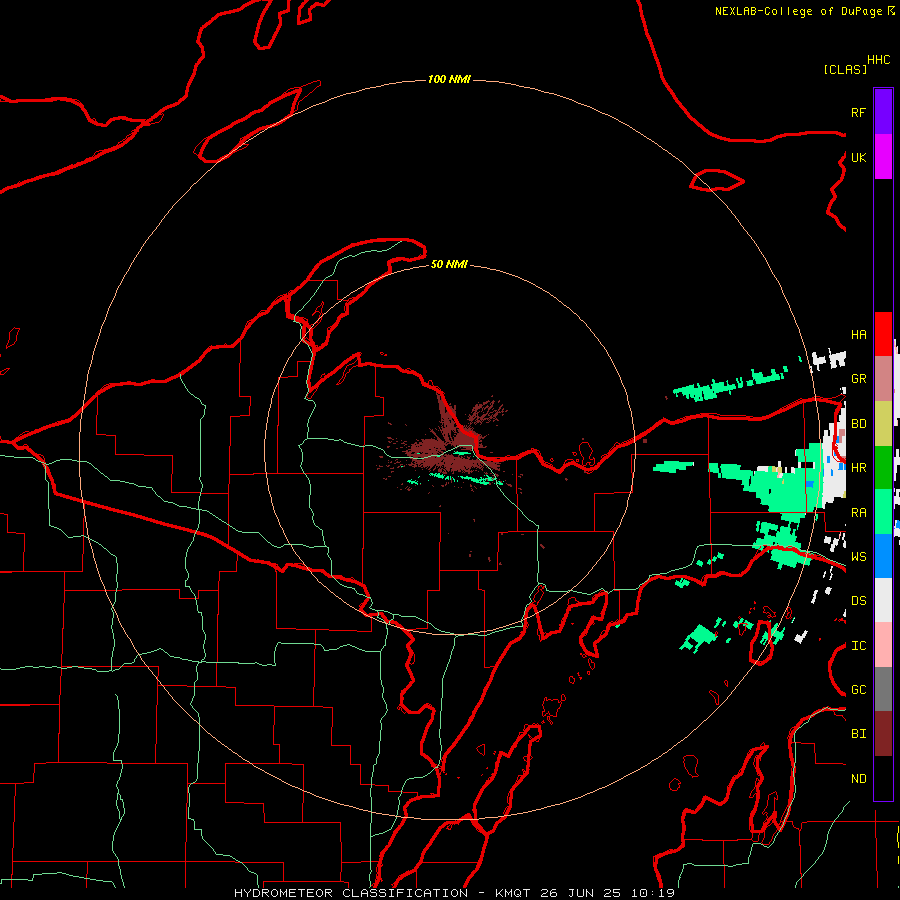This screenshot has height=900, width=900.
Task: Click the HHC product label
Action: pyautogui.click(x=879, y=60)
